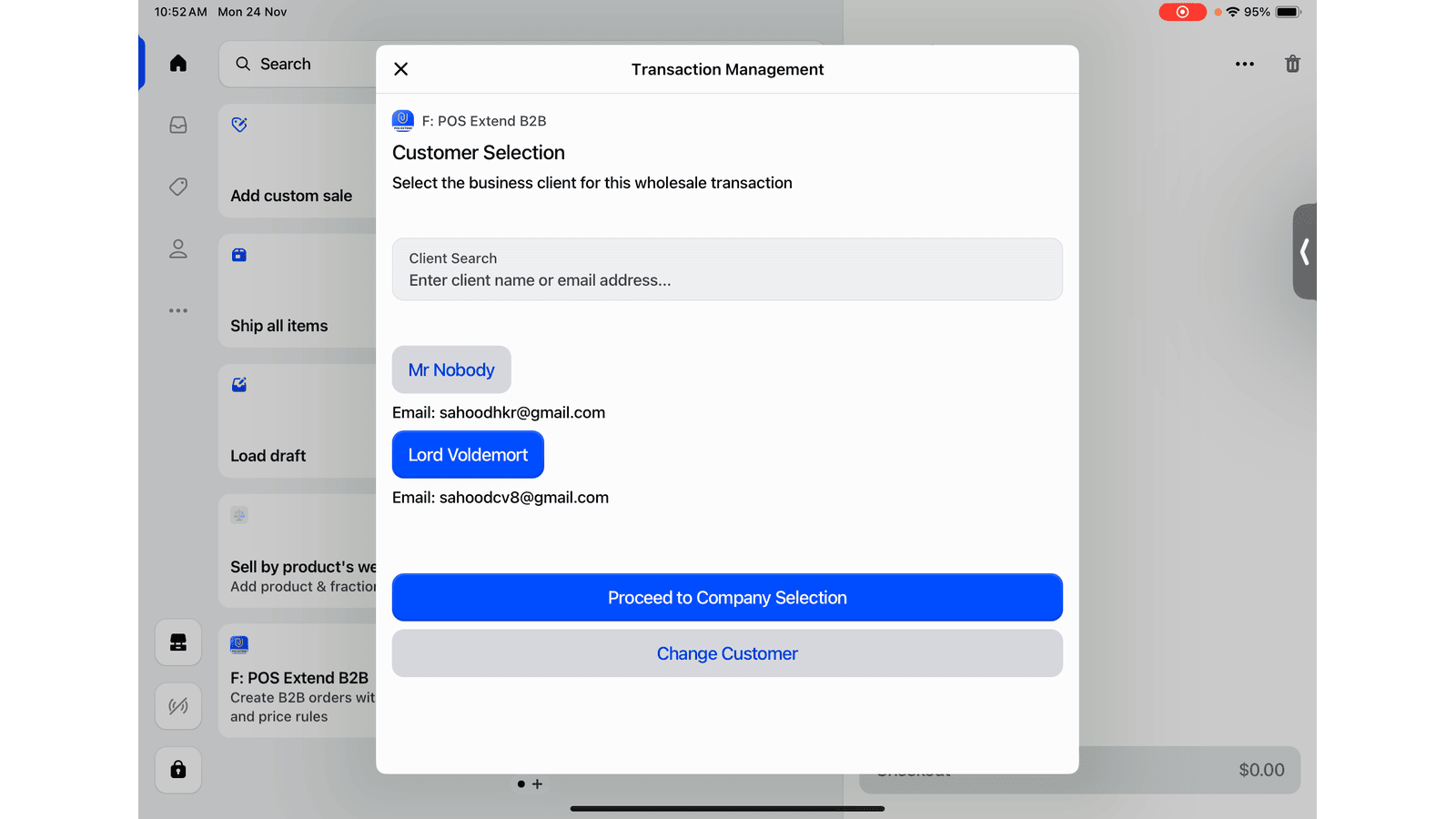Screen dimensions: 1456x819
Task: Select customer Lord Voldemort
Action: click(468, 455)
